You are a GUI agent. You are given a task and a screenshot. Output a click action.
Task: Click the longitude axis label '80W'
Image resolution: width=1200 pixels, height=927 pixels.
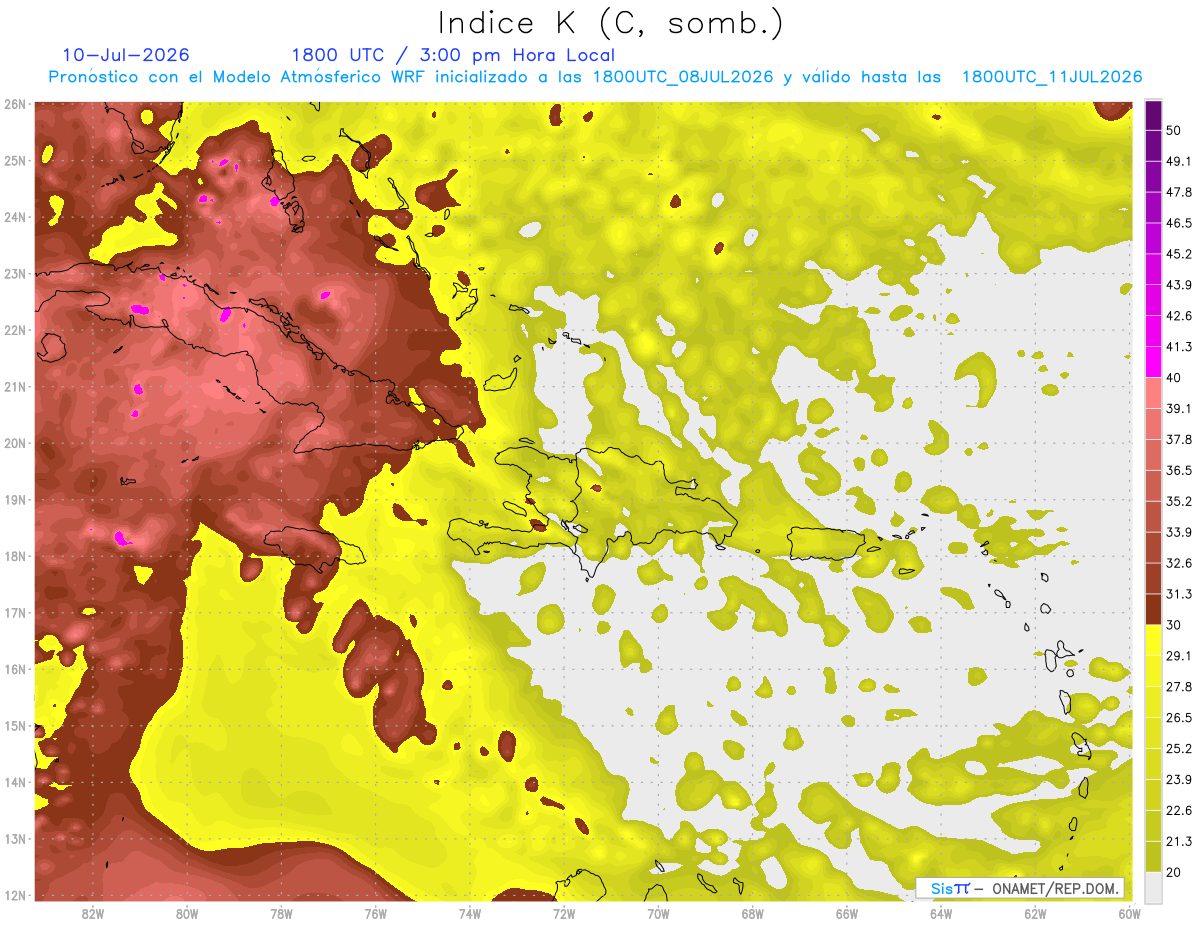tap(187, 913)
